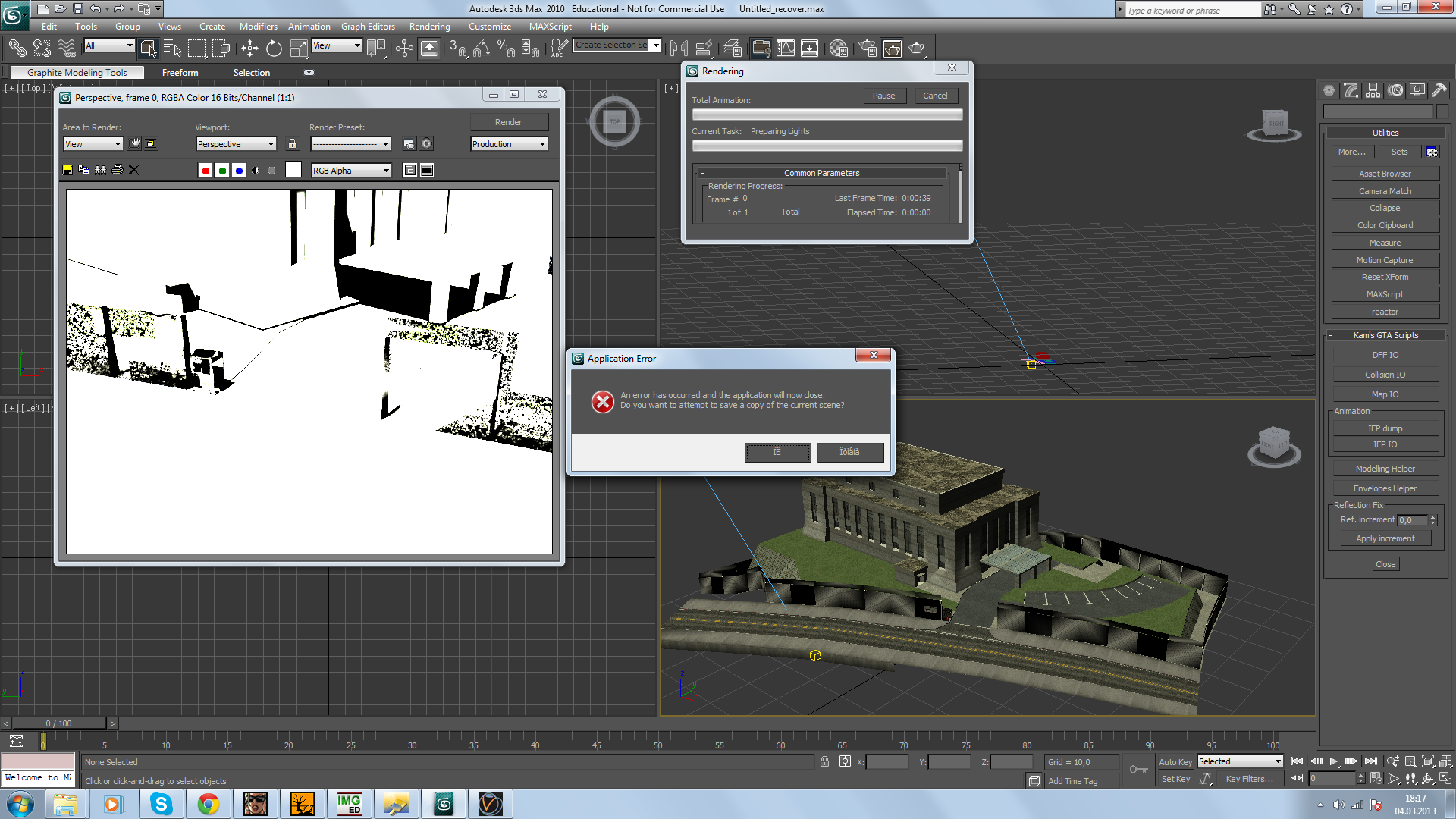
Task: Open the Viewport Perspective dropdown
Action: click(236, 144)
